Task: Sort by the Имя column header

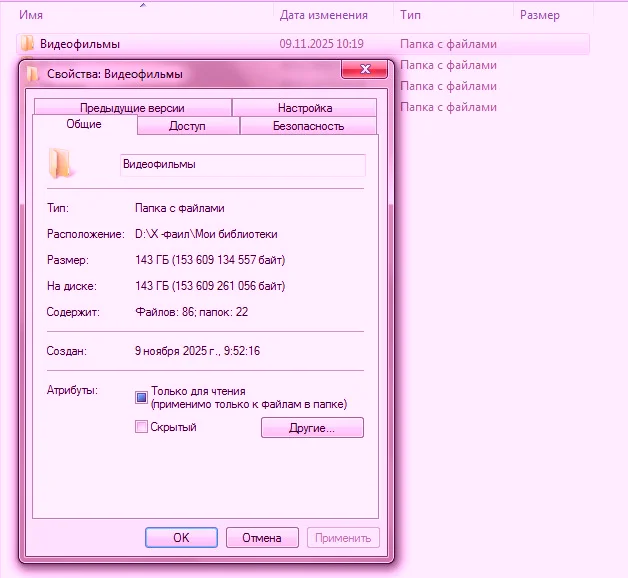Action: (x=31, y=15)
